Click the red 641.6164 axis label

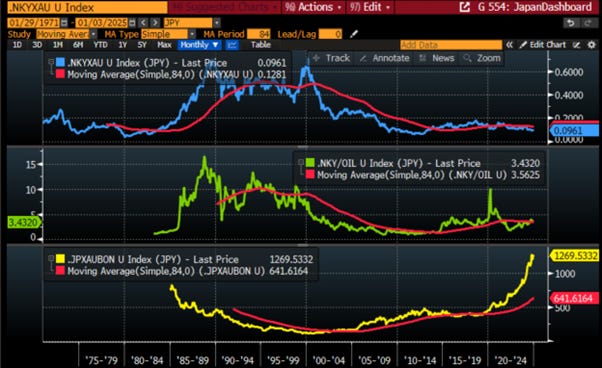click(x=575, y=298)
